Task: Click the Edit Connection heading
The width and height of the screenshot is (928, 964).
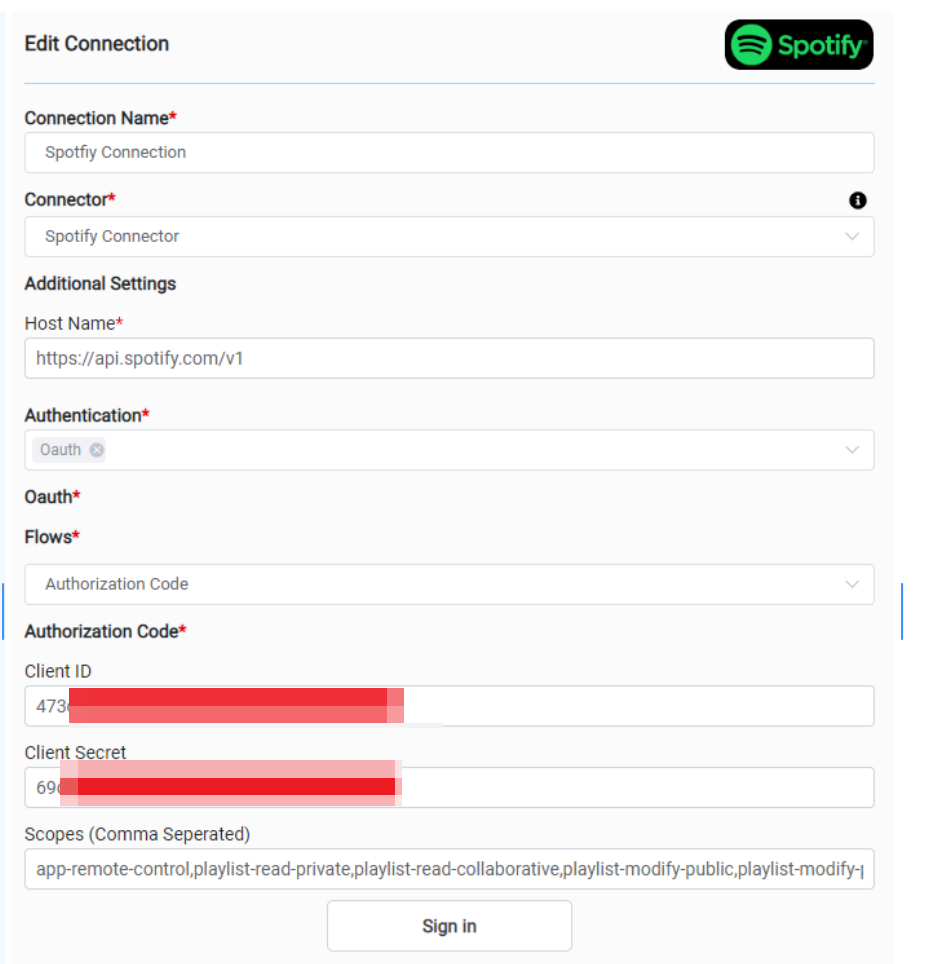Action: [97, 44]
